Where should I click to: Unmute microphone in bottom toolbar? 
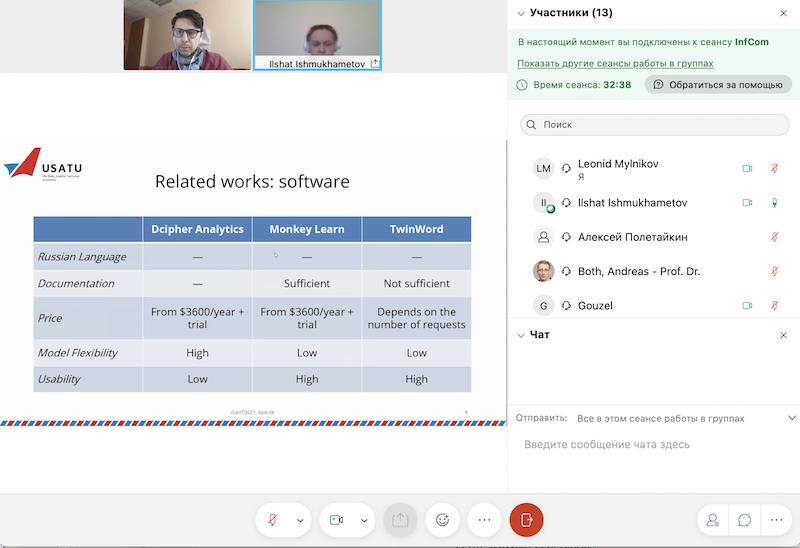pos(273,520)
